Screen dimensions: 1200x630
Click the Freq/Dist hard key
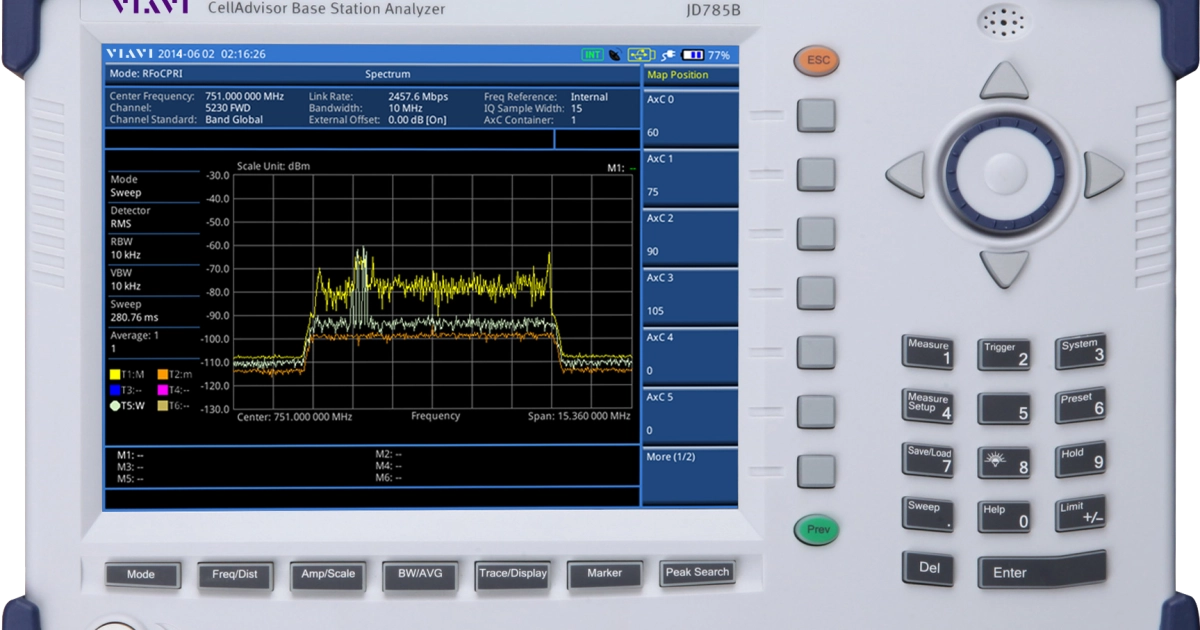(235, 575)
